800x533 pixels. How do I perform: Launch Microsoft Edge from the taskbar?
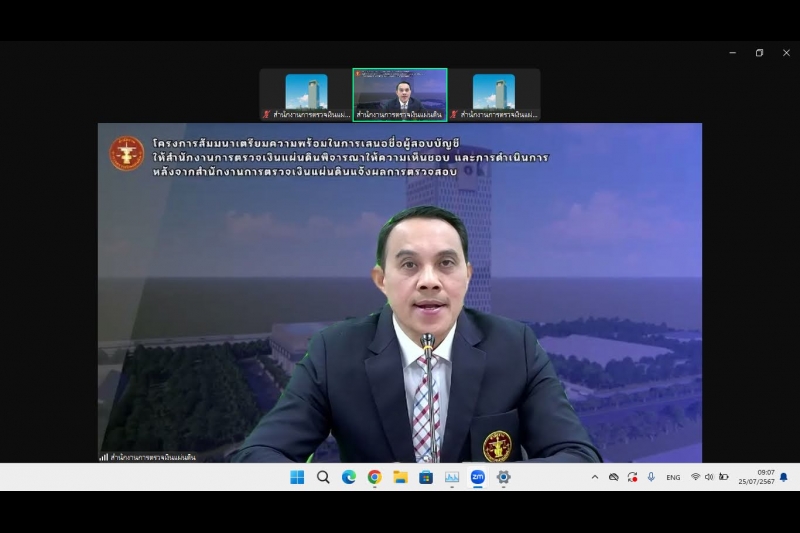point(349,477)
